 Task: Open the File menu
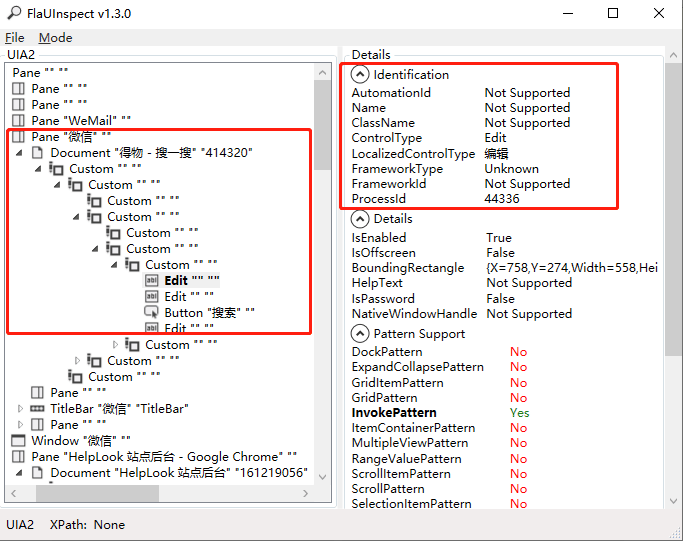(15, 38)
